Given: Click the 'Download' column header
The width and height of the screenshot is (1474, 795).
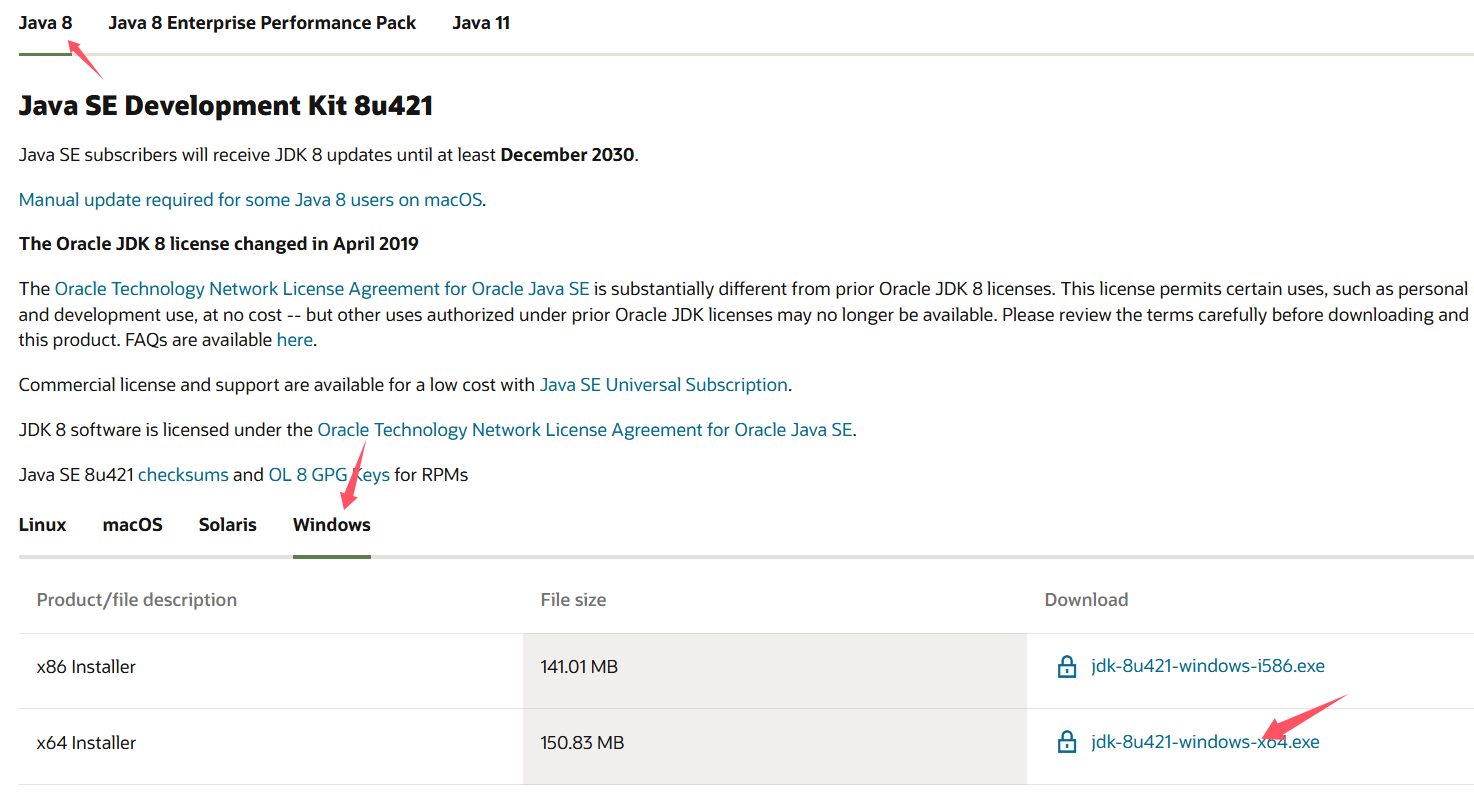Looking at the screenshot, I should click(1086, 600).
